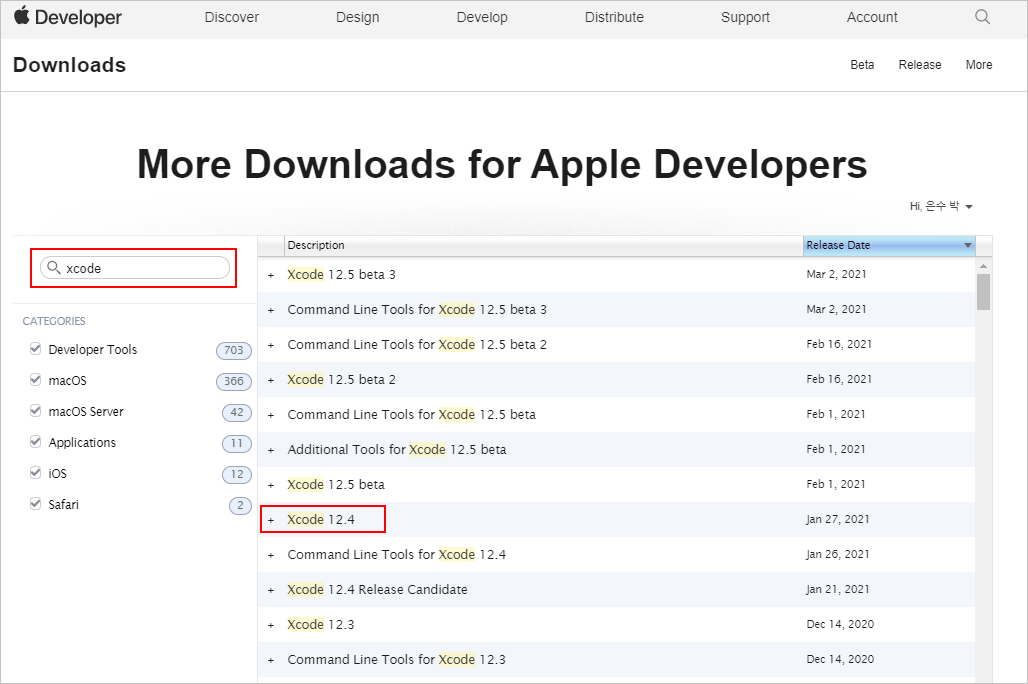Viewport: 1028px width, 684px height.
Task: Open the Develop menu
Action: [x=482, y=17]
